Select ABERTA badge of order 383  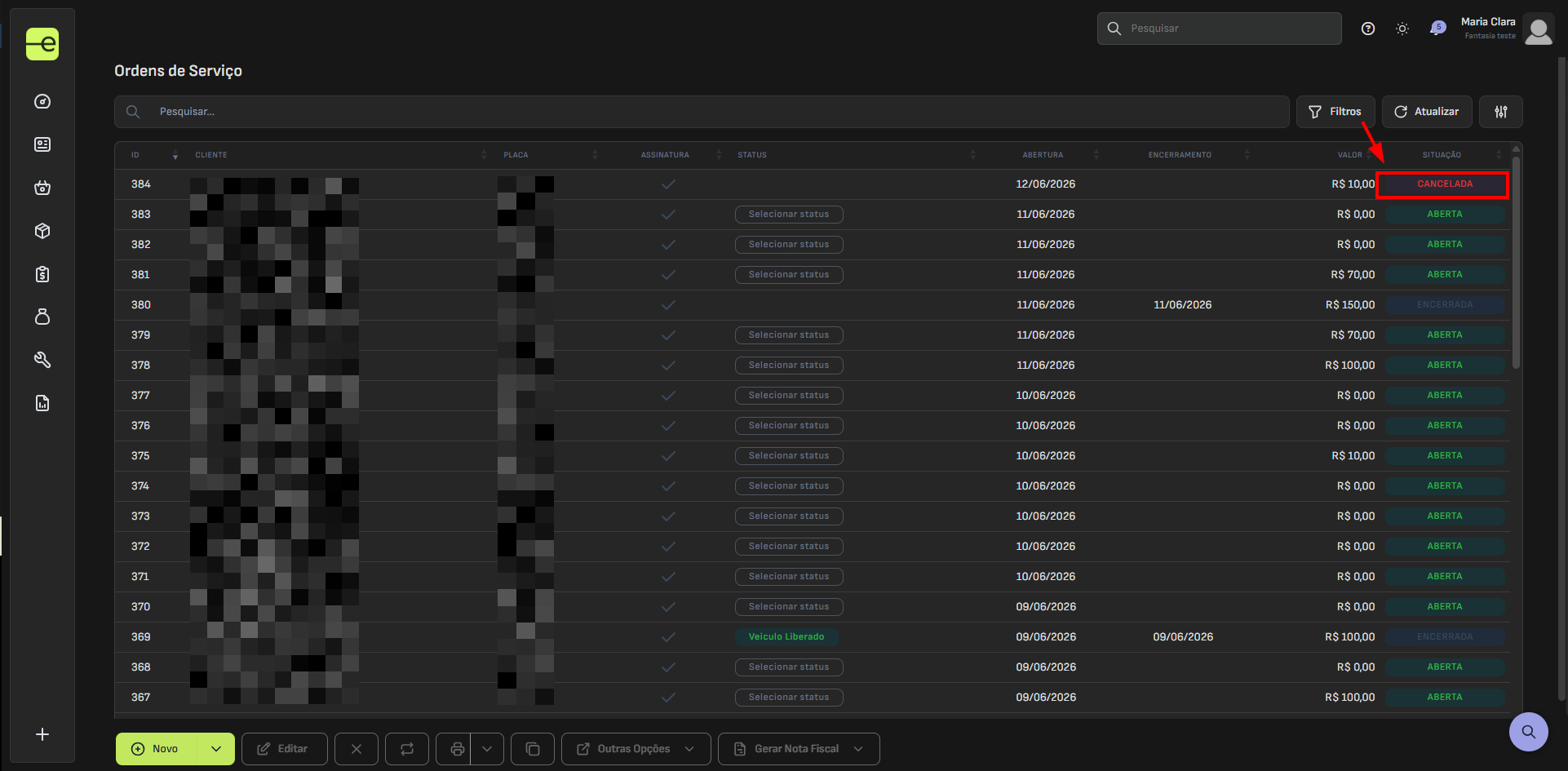tap(1445, 215)
